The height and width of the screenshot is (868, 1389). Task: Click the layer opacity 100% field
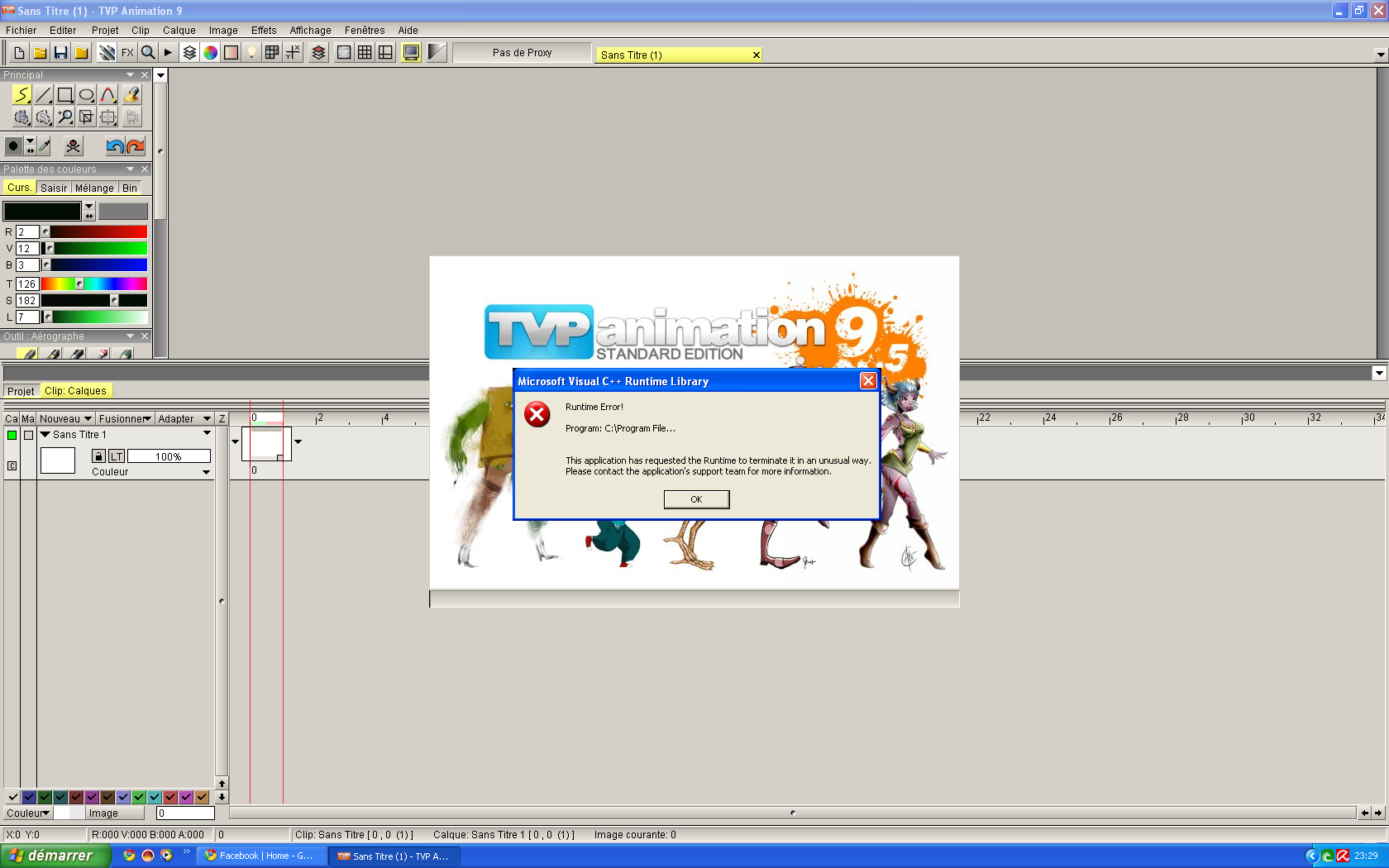pyautogui.click(x=169, y=456)
